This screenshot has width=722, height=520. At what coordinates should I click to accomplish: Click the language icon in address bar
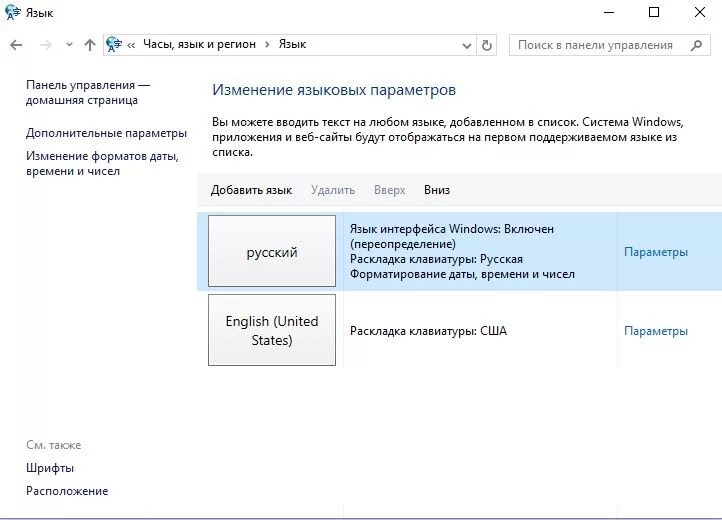point(114,45)
